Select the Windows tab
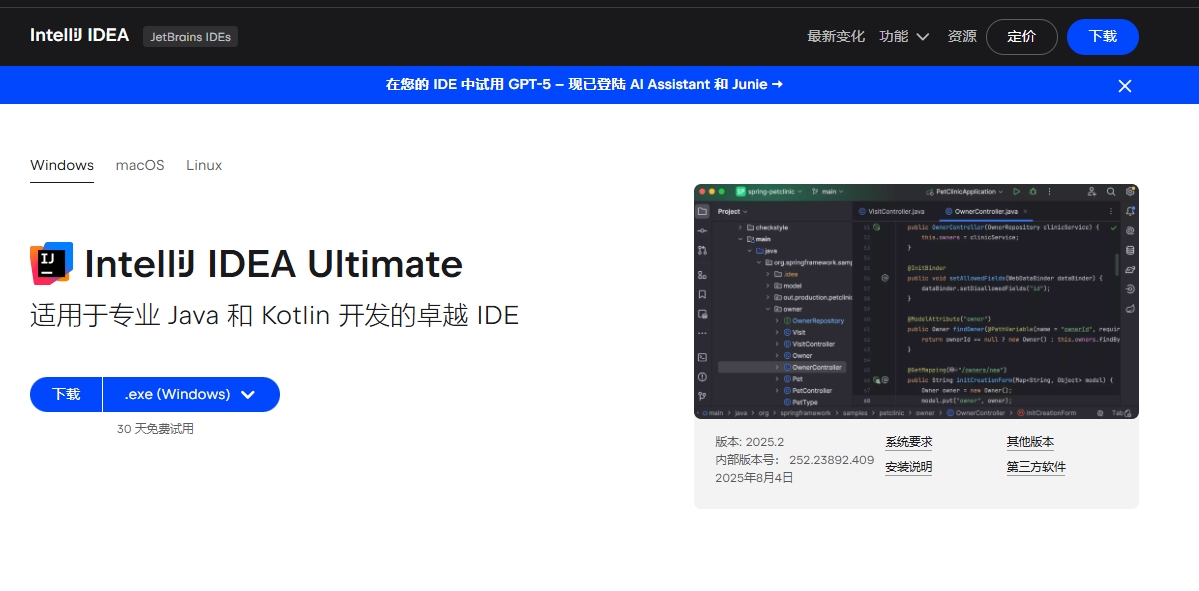 [x=62, y=165]
